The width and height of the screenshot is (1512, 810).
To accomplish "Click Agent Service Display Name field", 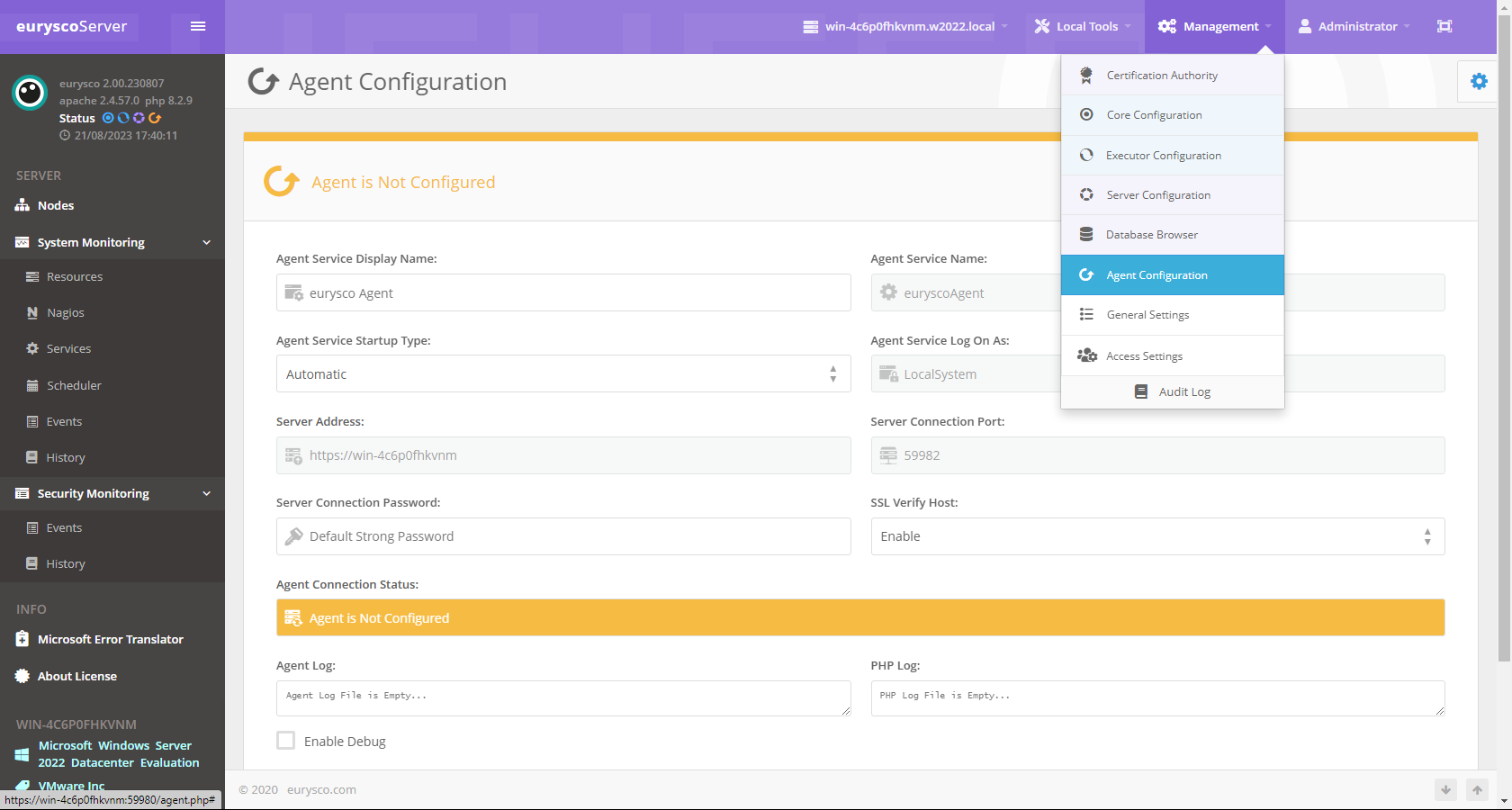I will (563, 292).
